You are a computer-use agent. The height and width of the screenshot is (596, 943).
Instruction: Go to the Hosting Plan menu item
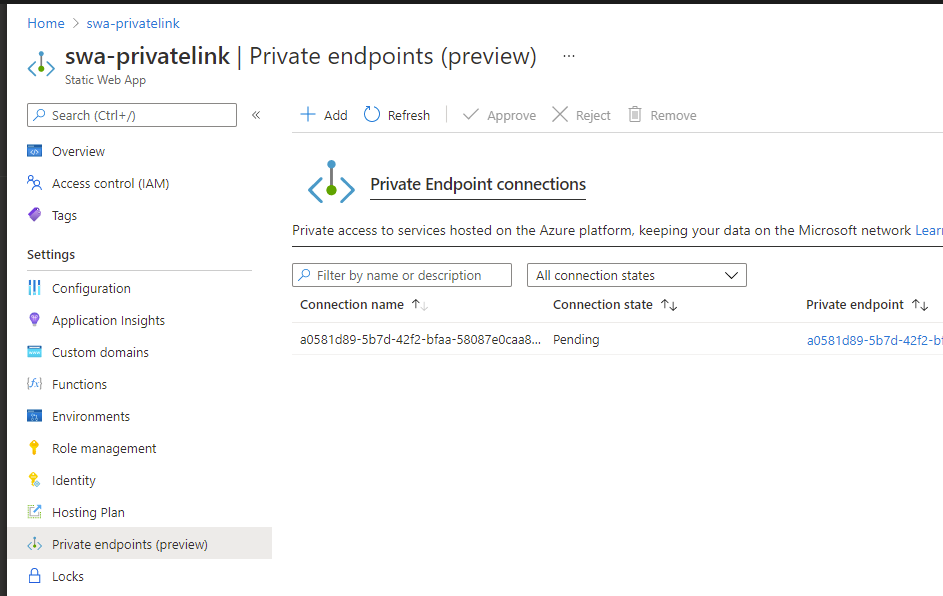[88, 513]
